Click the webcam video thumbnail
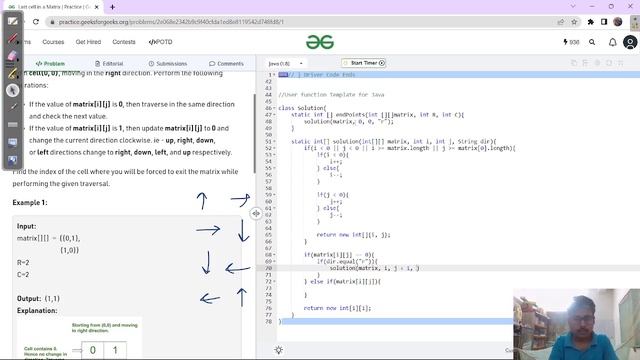 point(576,324)
